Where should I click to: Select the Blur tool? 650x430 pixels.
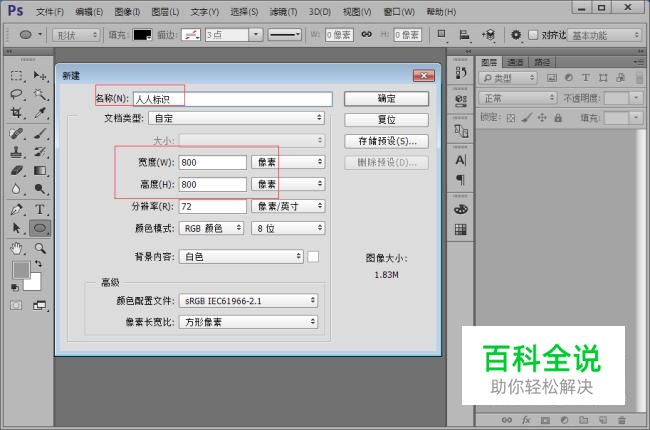point(16,189)
